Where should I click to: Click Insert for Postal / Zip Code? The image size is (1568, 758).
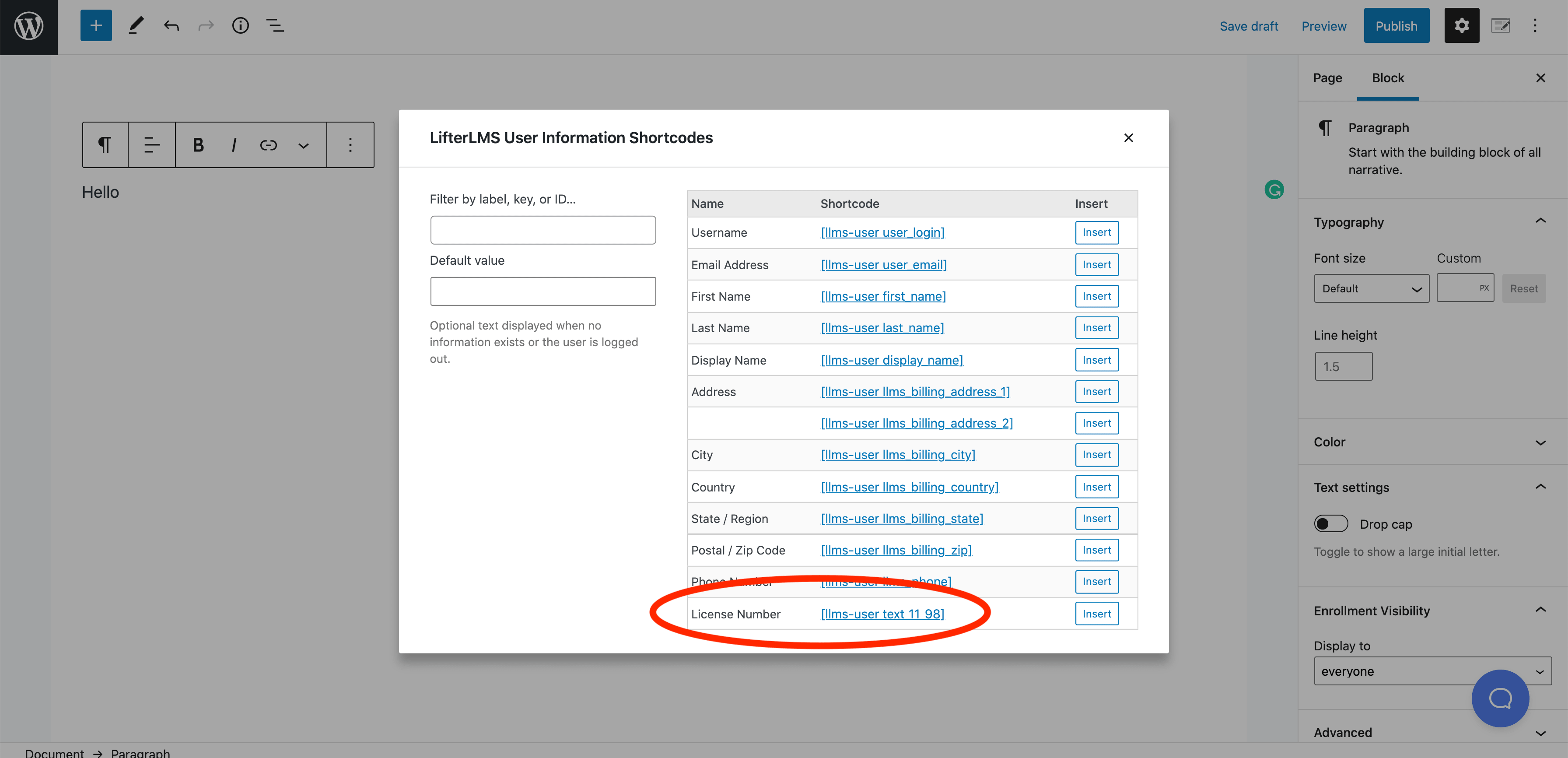[1097, 551]
